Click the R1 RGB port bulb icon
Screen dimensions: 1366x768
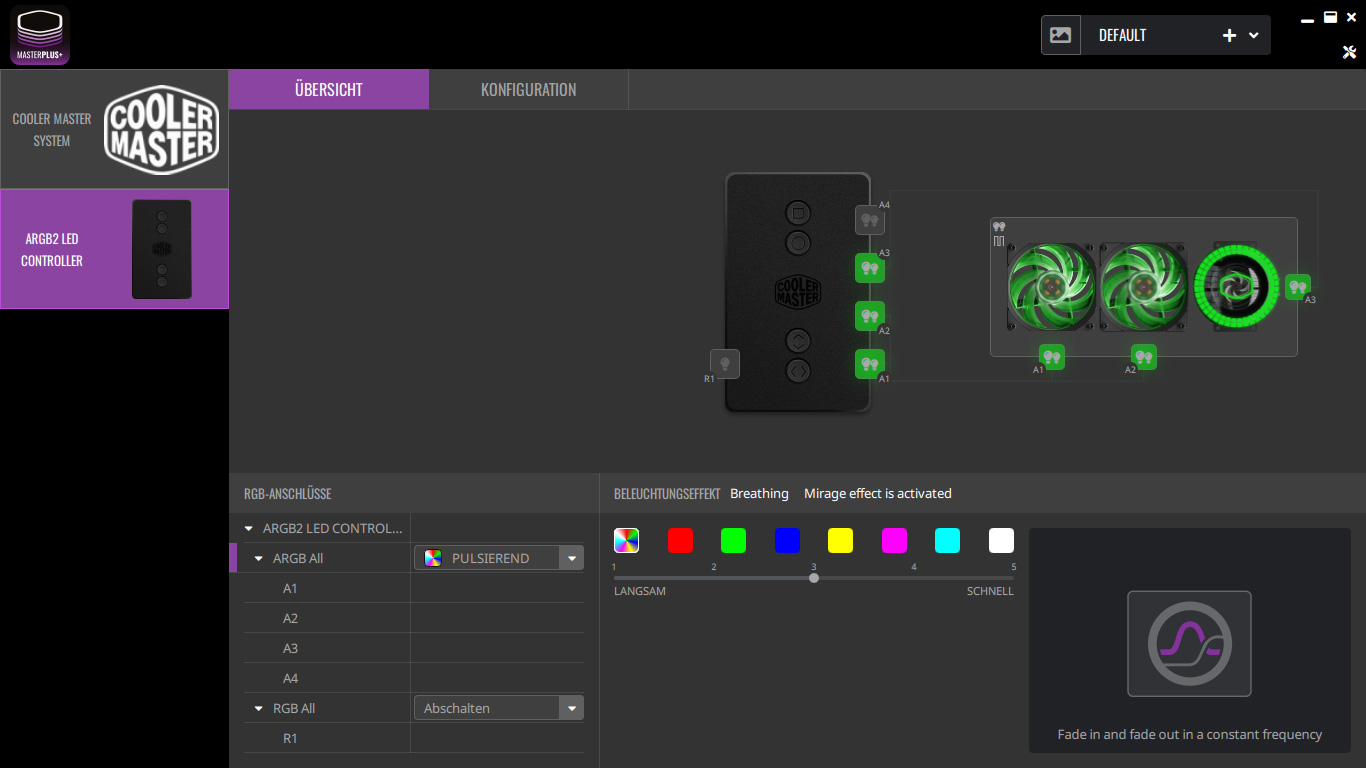(725, 363)
